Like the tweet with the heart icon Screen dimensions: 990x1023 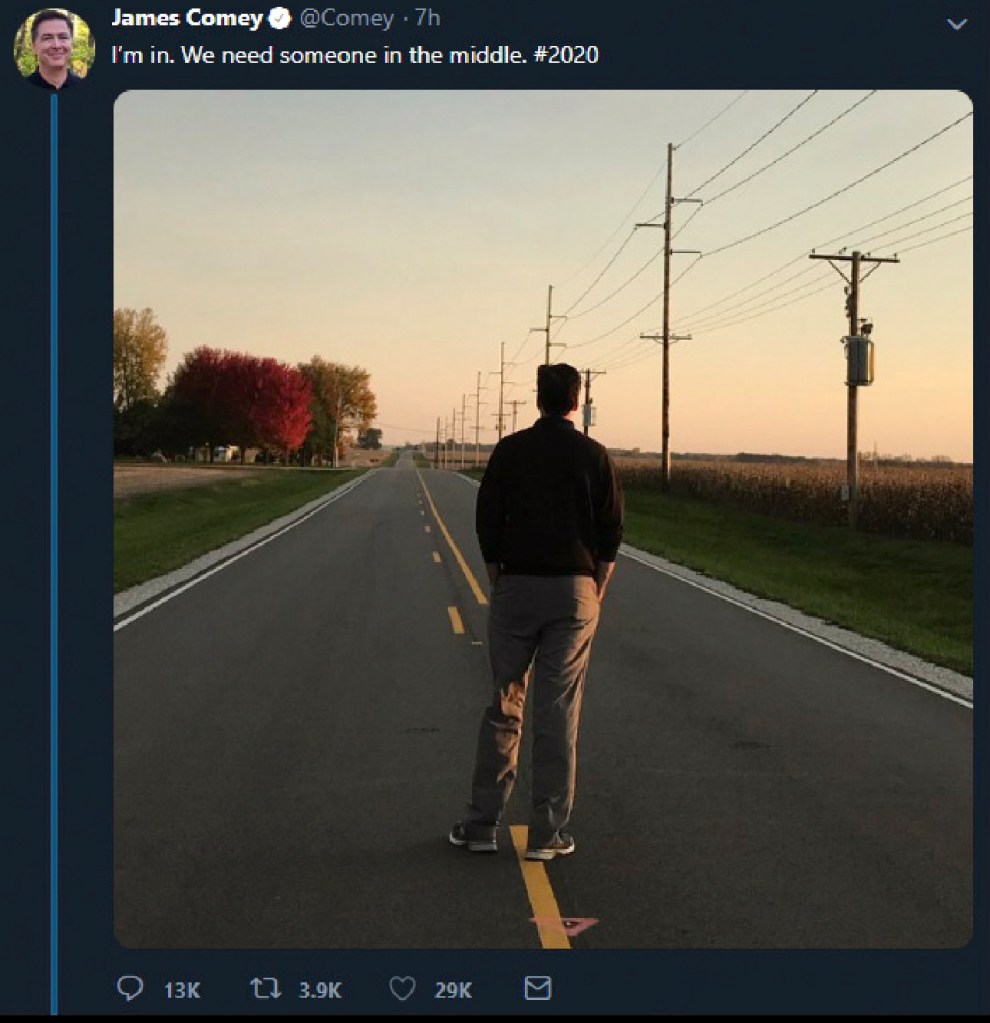402,988
